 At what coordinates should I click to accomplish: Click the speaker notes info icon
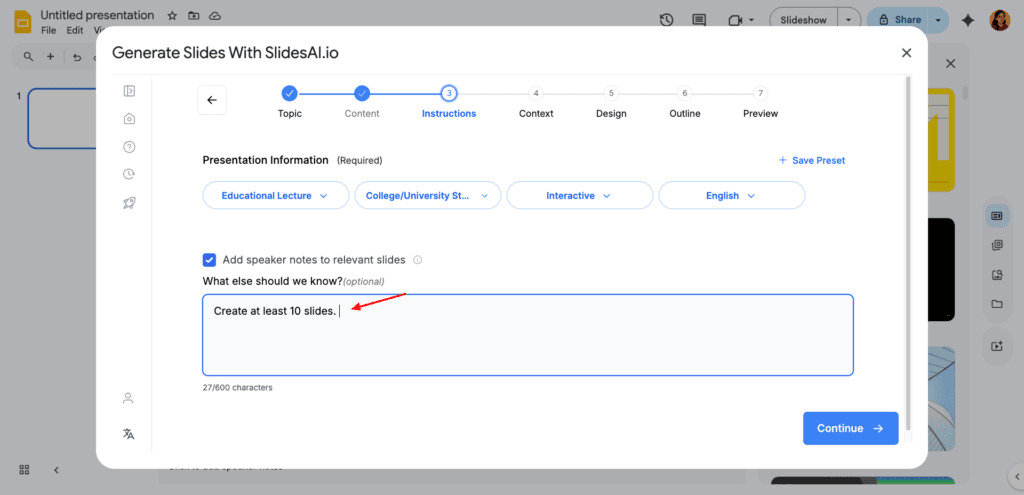point(418,260)
